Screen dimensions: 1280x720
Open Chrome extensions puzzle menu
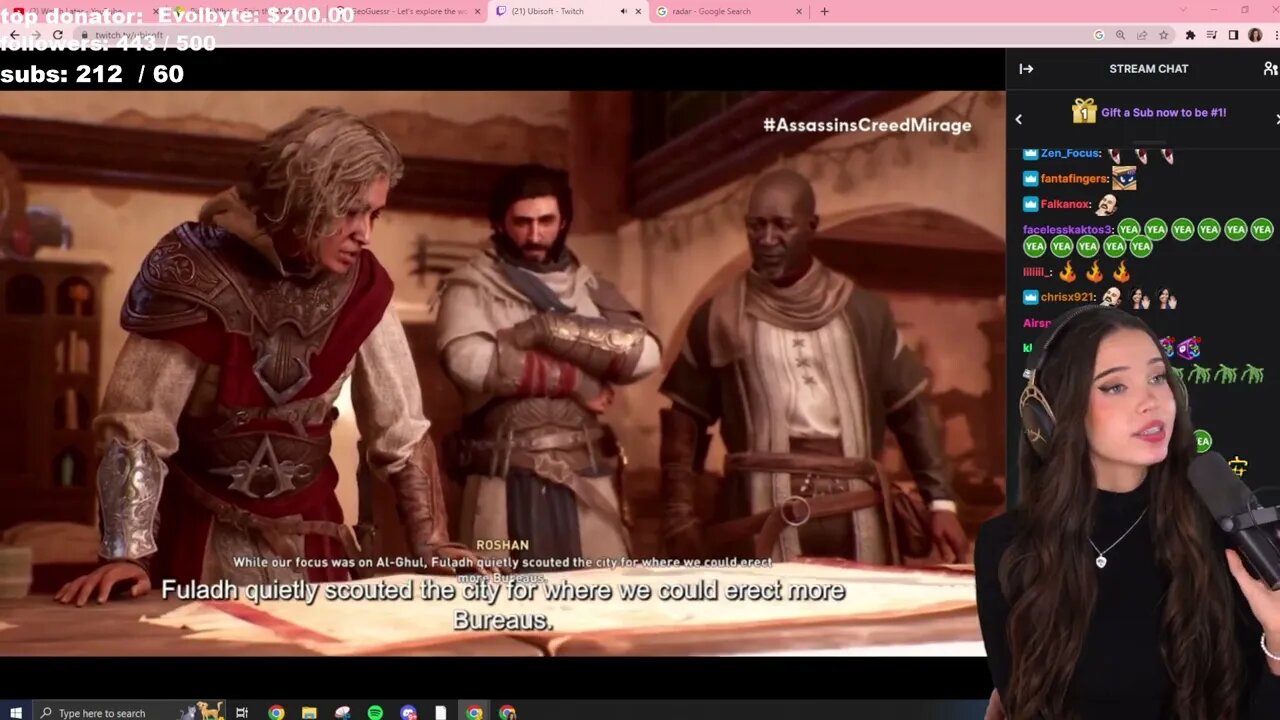tap(1190, 35)
